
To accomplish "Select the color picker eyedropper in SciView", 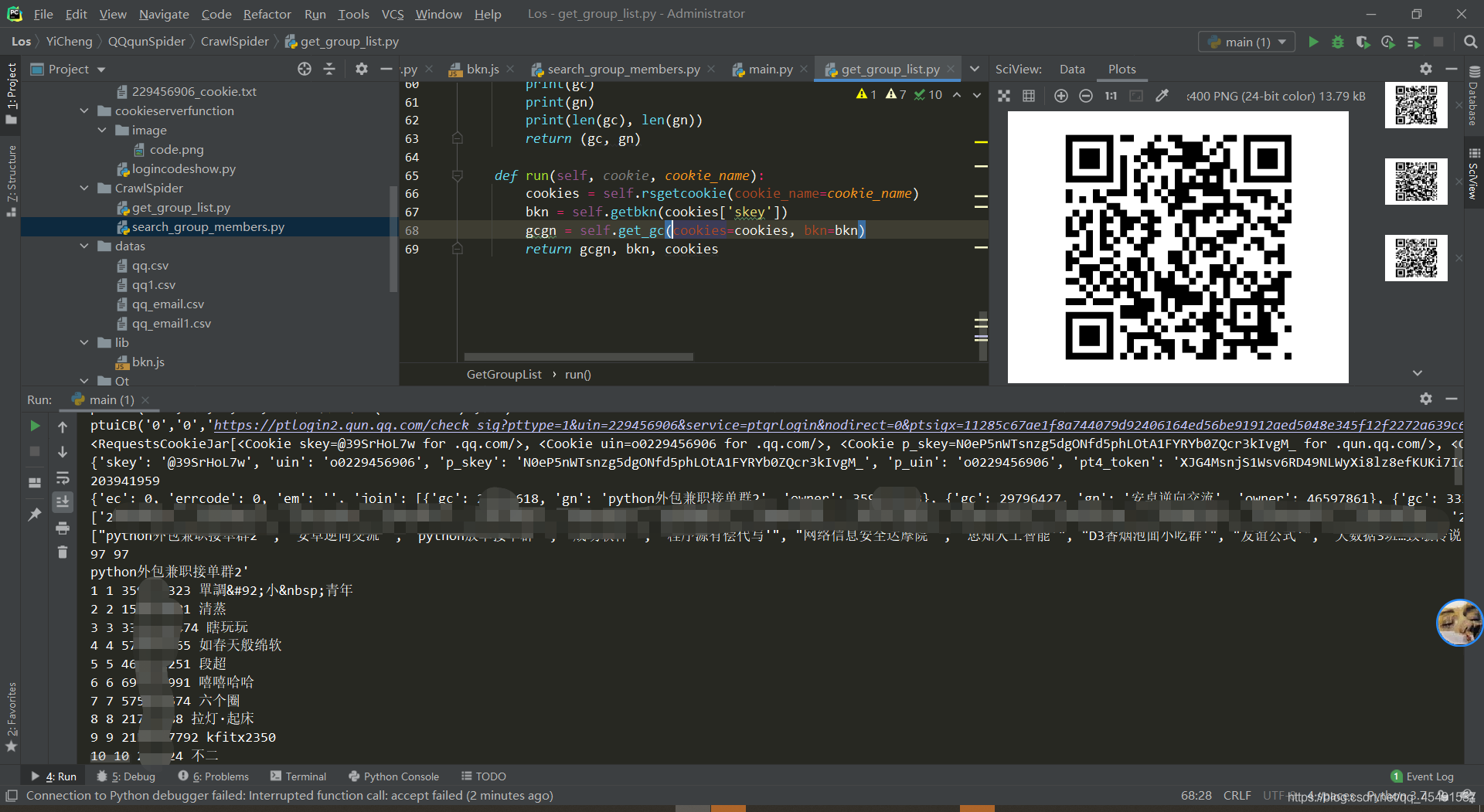I will click(1162, 96).
